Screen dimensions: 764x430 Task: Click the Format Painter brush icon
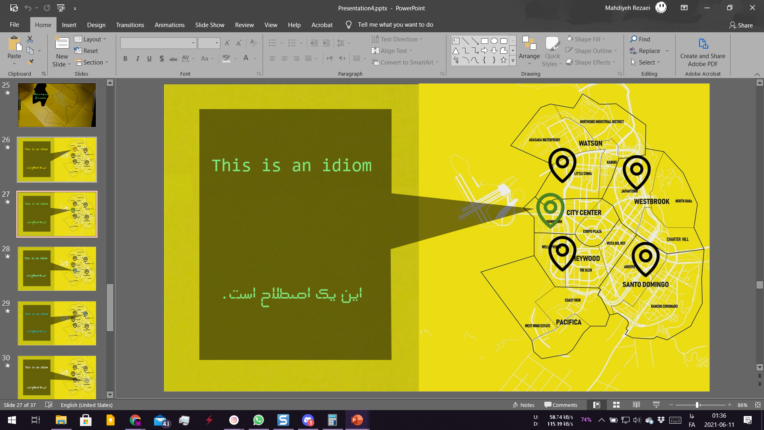31,62
